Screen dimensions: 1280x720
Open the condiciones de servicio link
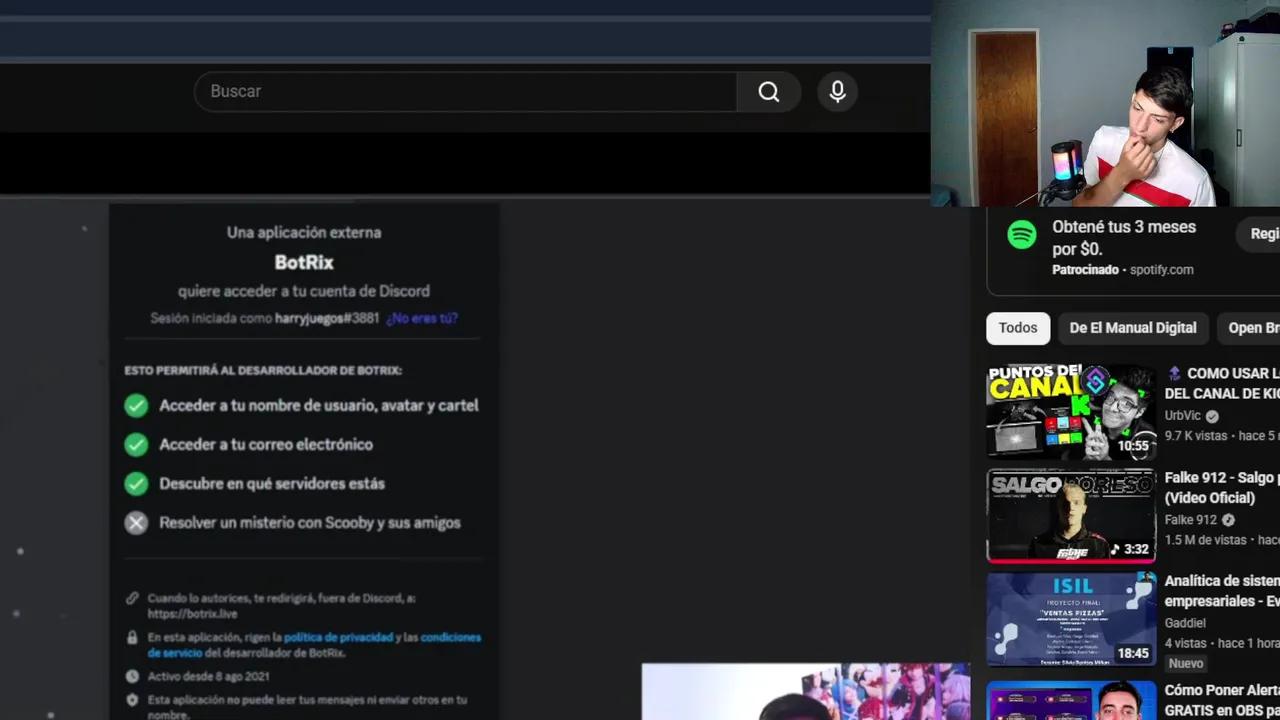click(x=314, y=645)
